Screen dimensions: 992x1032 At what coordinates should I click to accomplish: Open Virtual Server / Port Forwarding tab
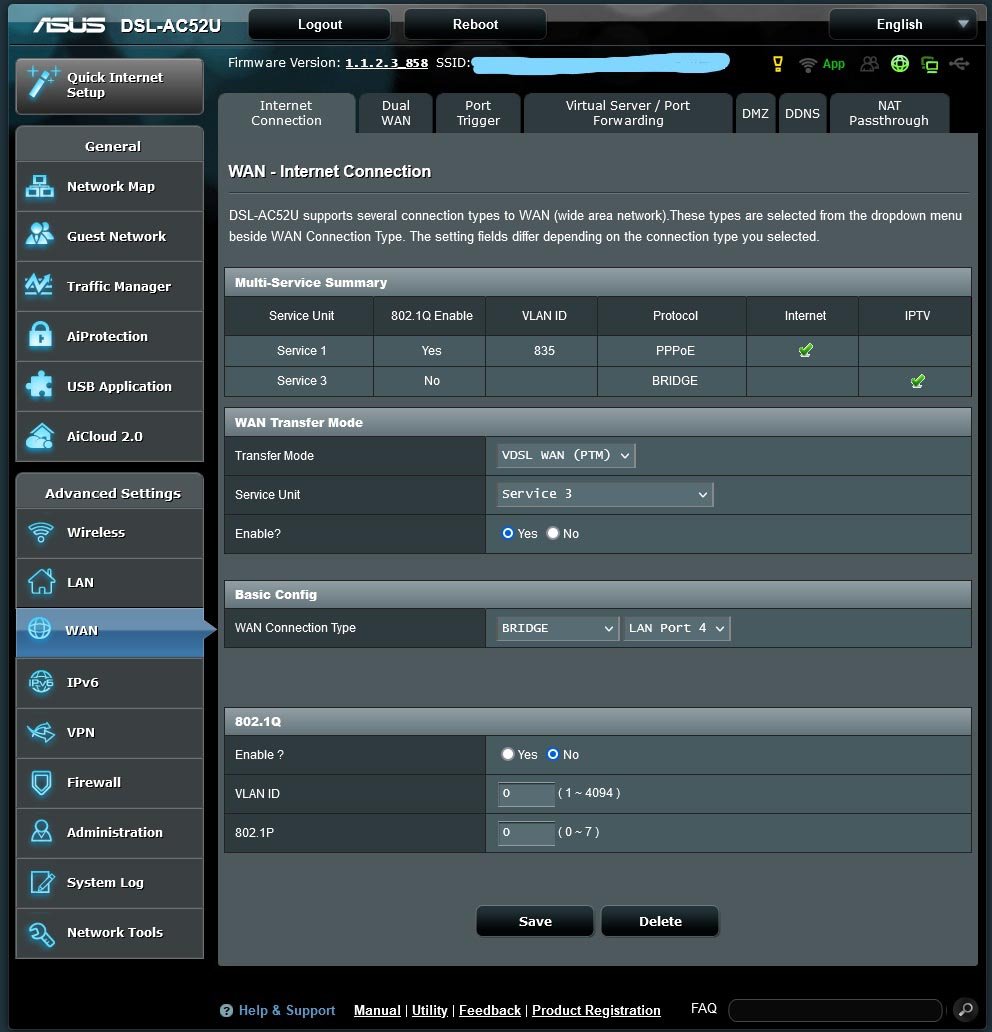coord(628,113)
